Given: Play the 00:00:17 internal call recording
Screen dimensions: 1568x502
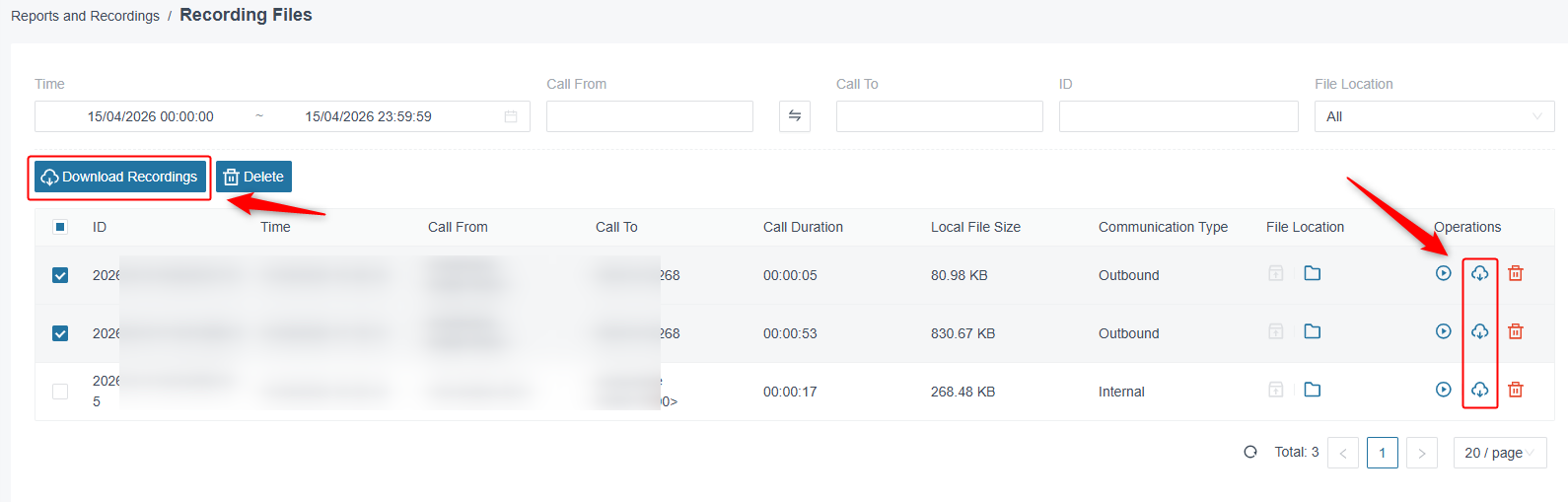Looking at the screenshot, I should click(1443, 390).
